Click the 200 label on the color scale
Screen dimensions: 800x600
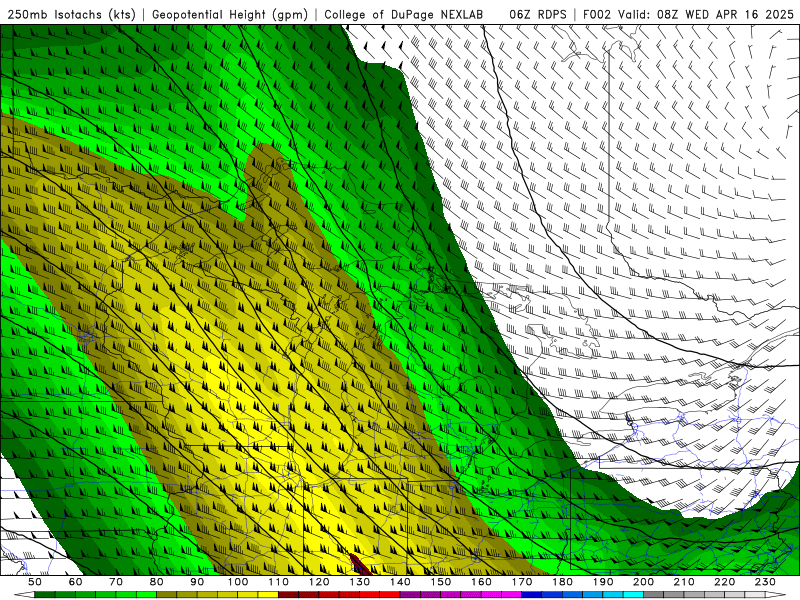643,582
